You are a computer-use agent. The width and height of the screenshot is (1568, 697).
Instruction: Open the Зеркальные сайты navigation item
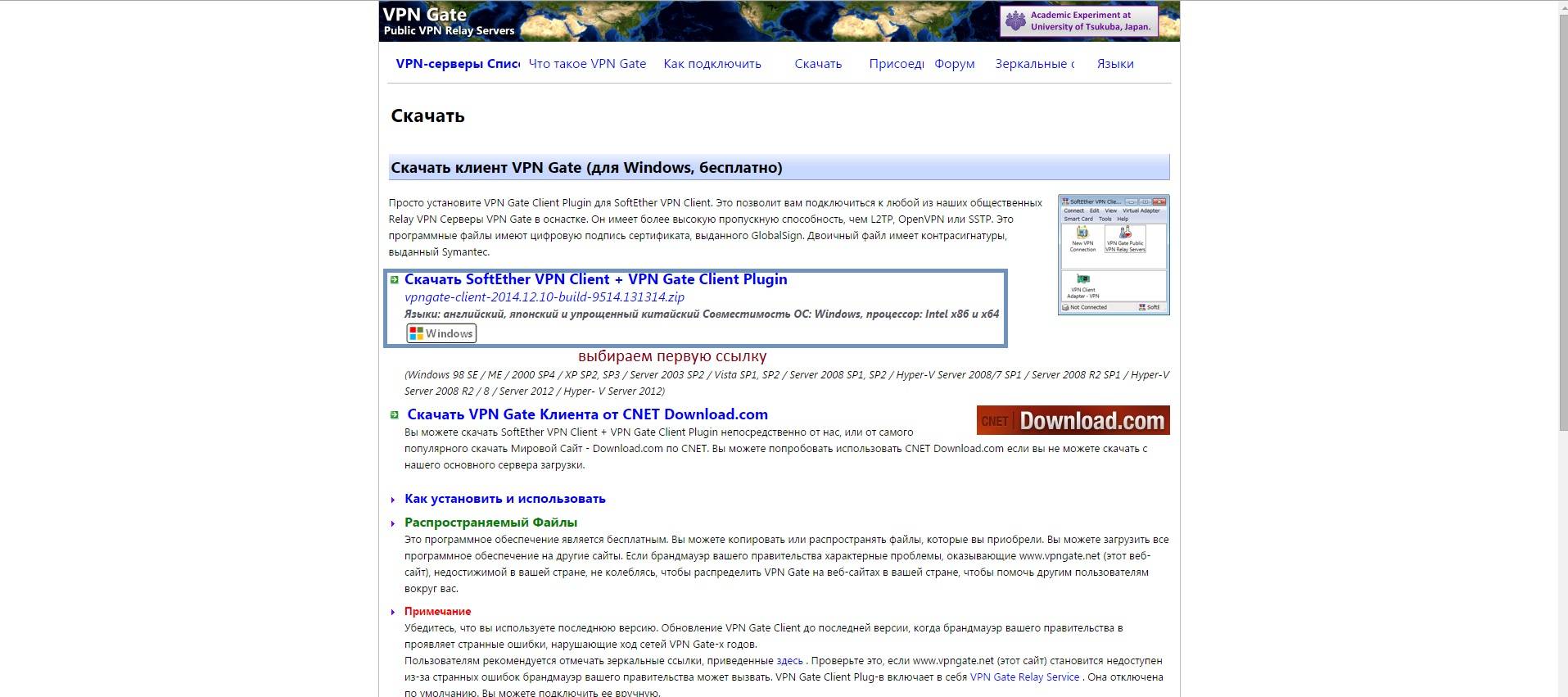tap(1034, 64)
